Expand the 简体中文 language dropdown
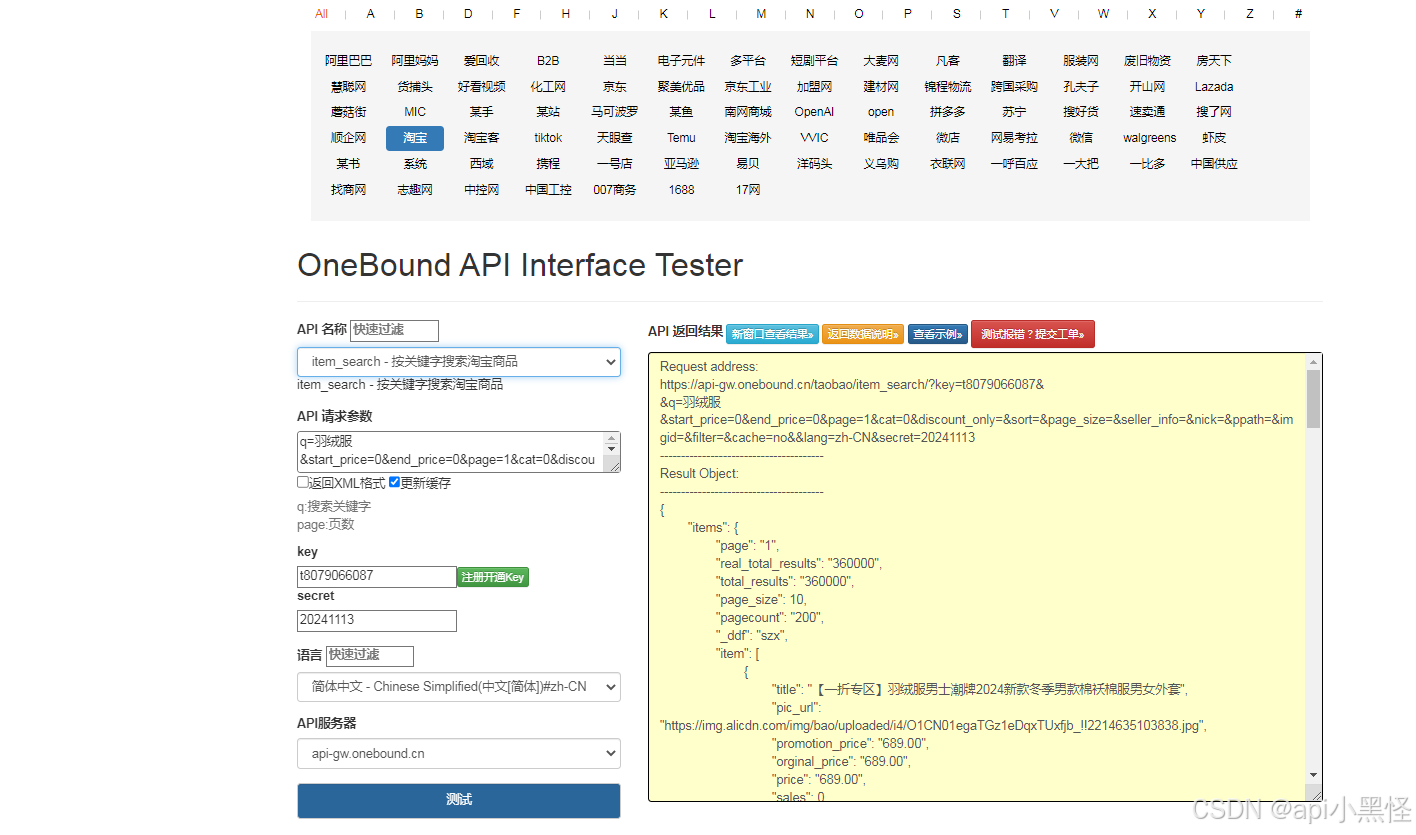Screen dimensions: 1416x835 [459, 687]
